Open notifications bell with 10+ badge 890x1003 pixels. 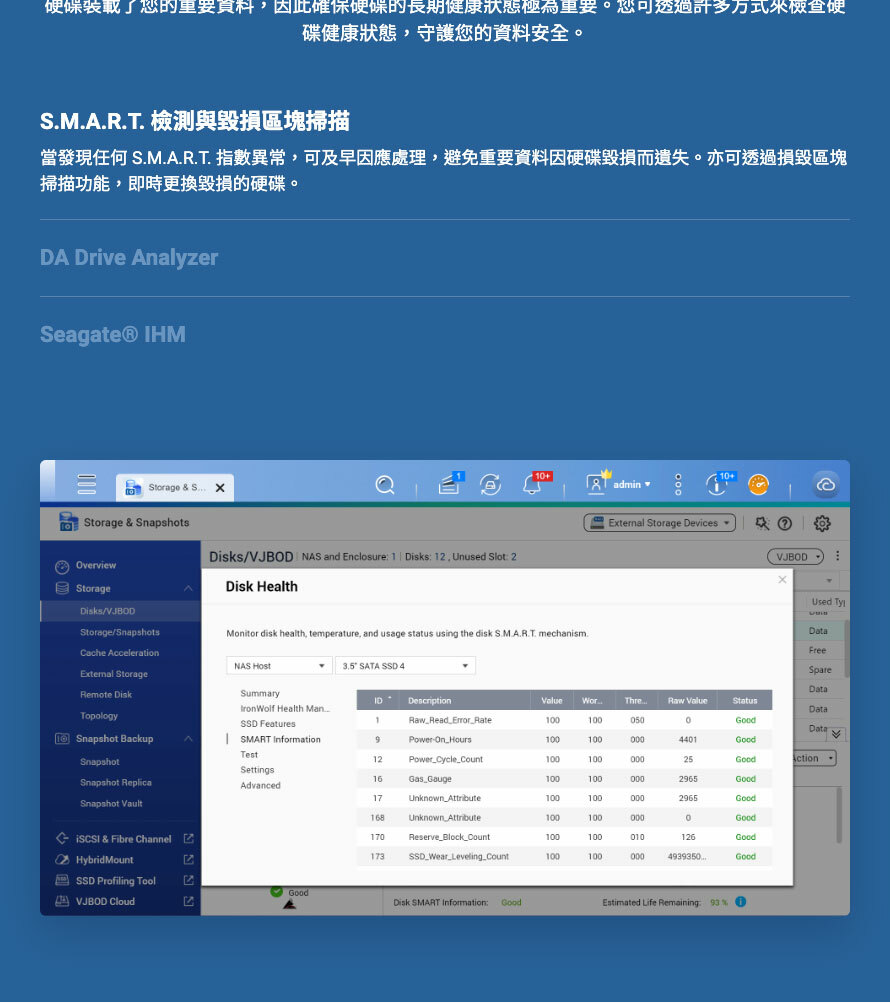(533, 484)
